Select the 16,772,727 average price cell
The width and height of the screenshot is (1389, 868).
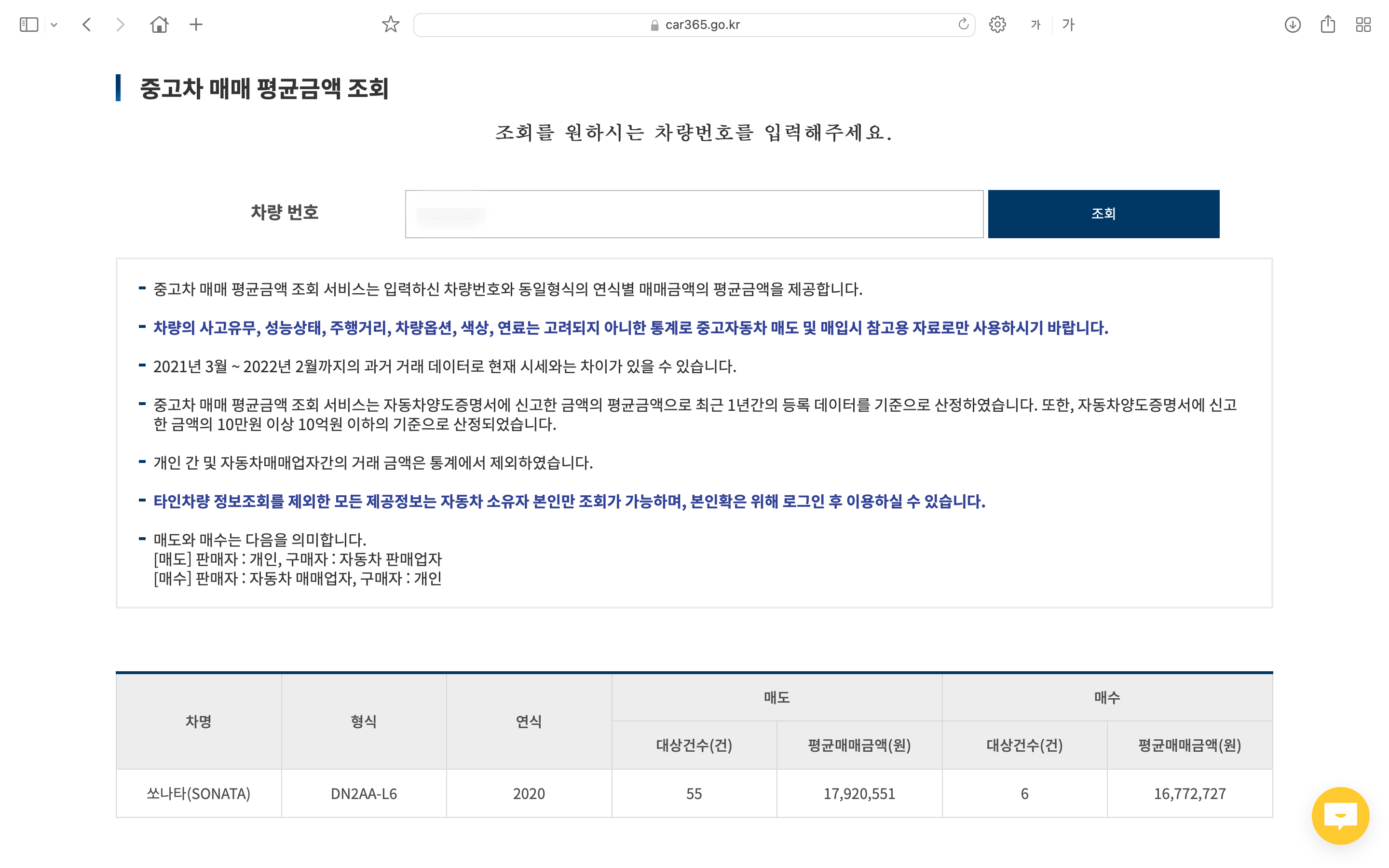[x=1190, y=793]
